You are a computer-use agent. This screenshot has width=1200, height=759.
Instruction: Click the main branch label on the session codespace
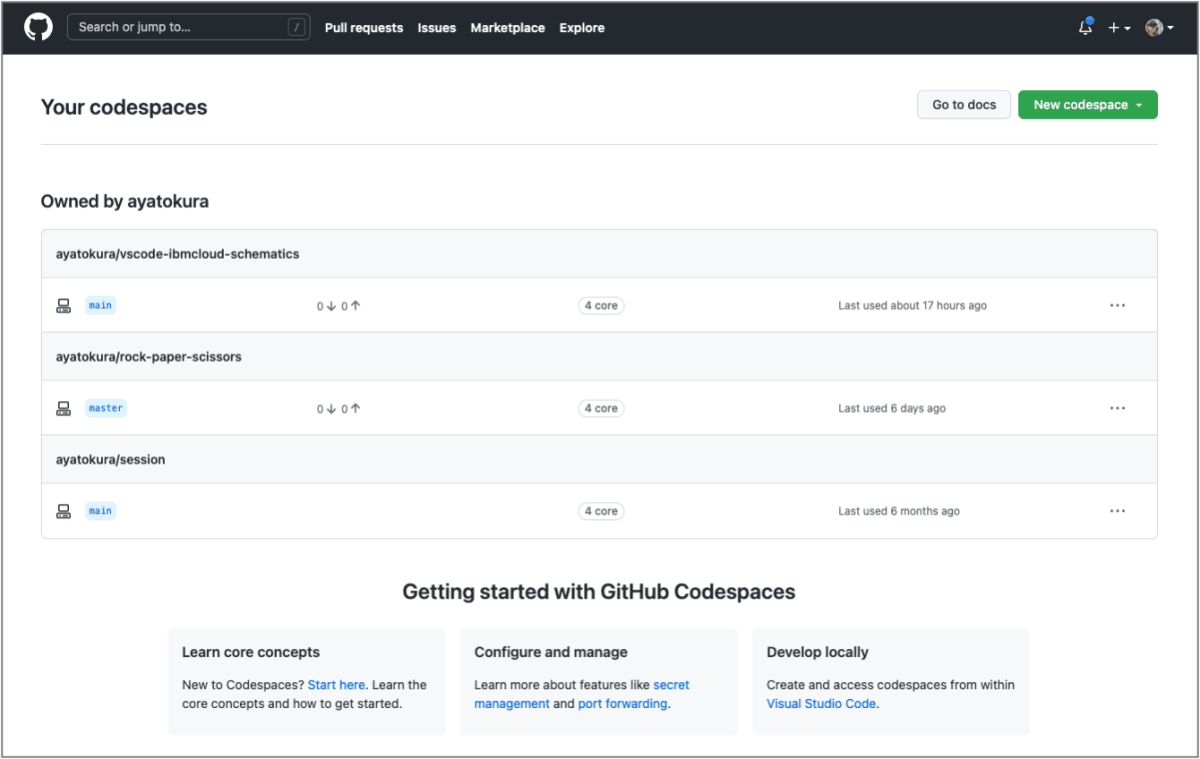pos(100,510)
